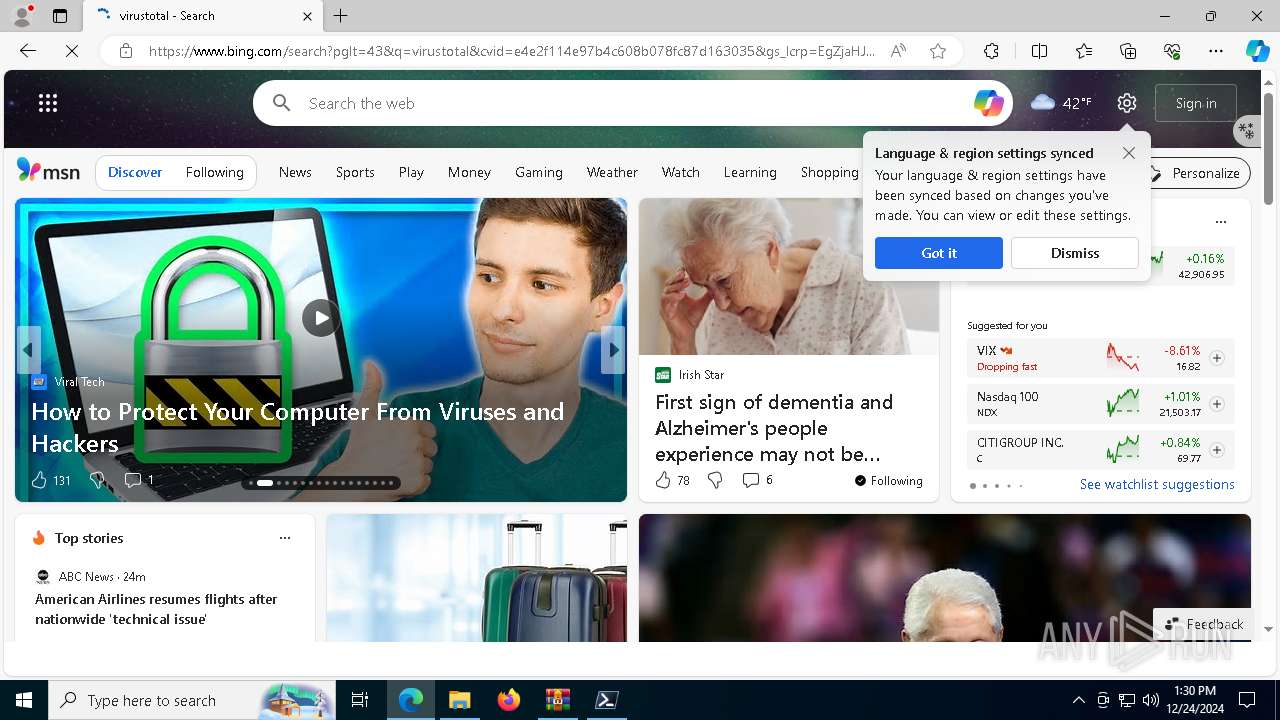Open the Learning category
1280x720 pixels.
(x=750, y=172)
